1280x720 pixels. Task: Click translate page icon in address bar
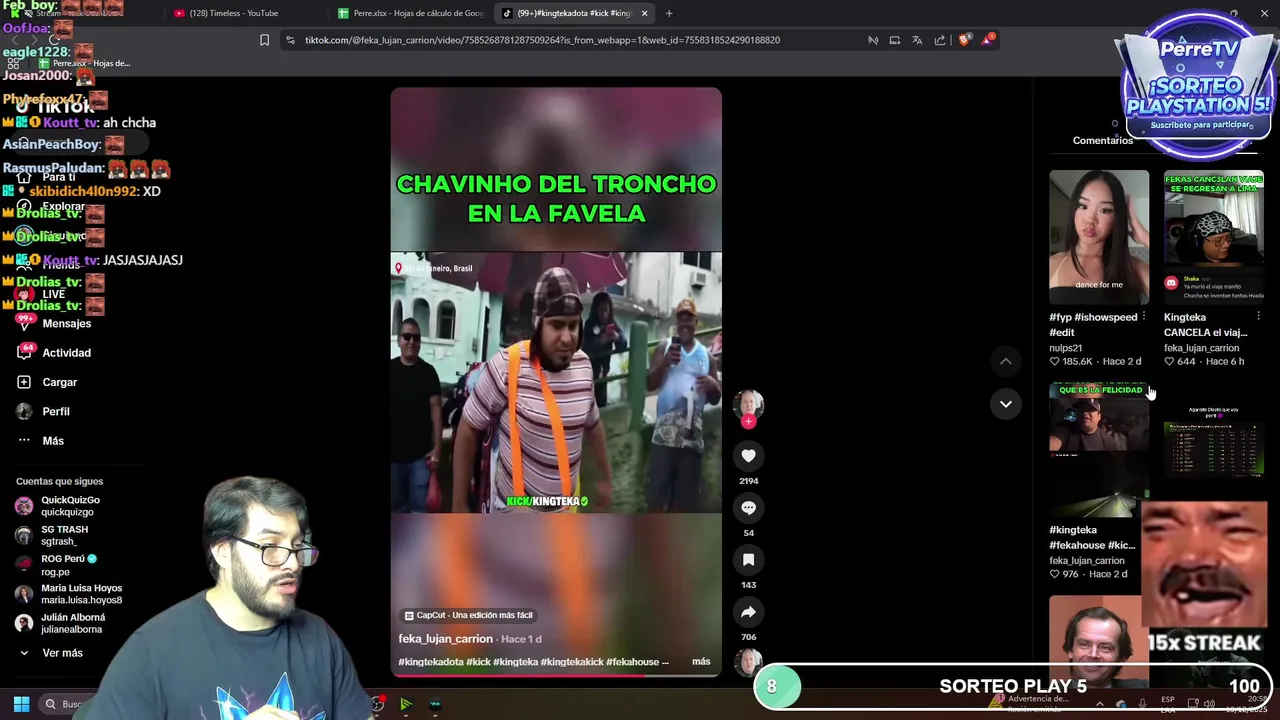click(x=917, y=40)
